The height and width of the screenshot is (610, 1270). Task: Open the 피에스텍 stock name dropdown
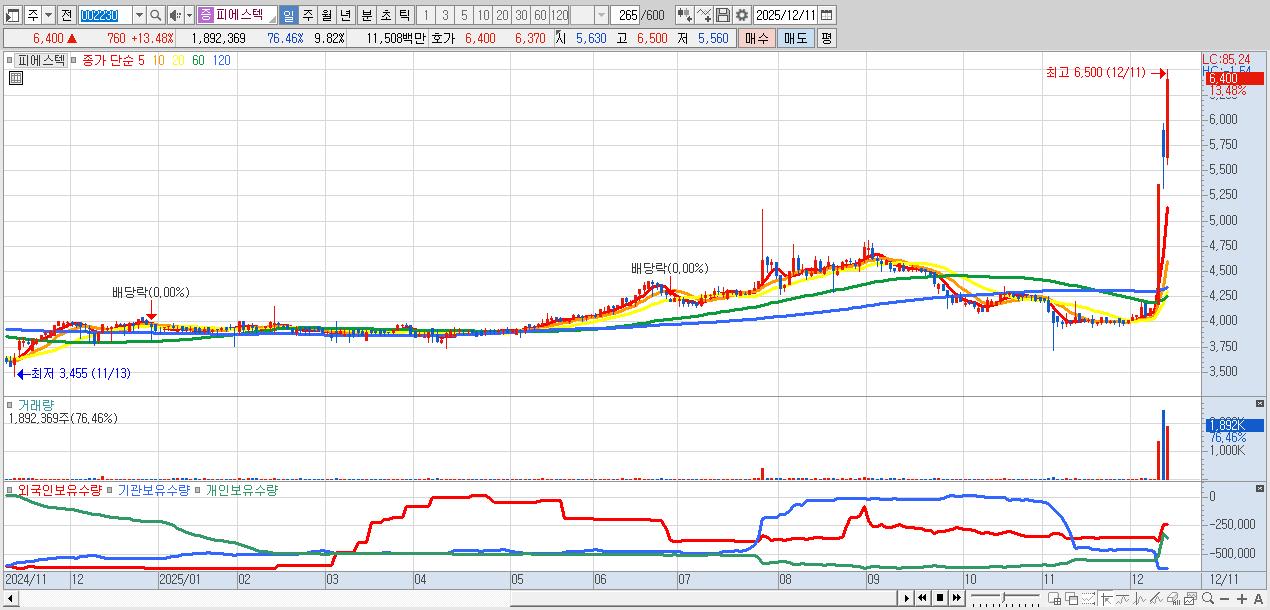point(236,15)
